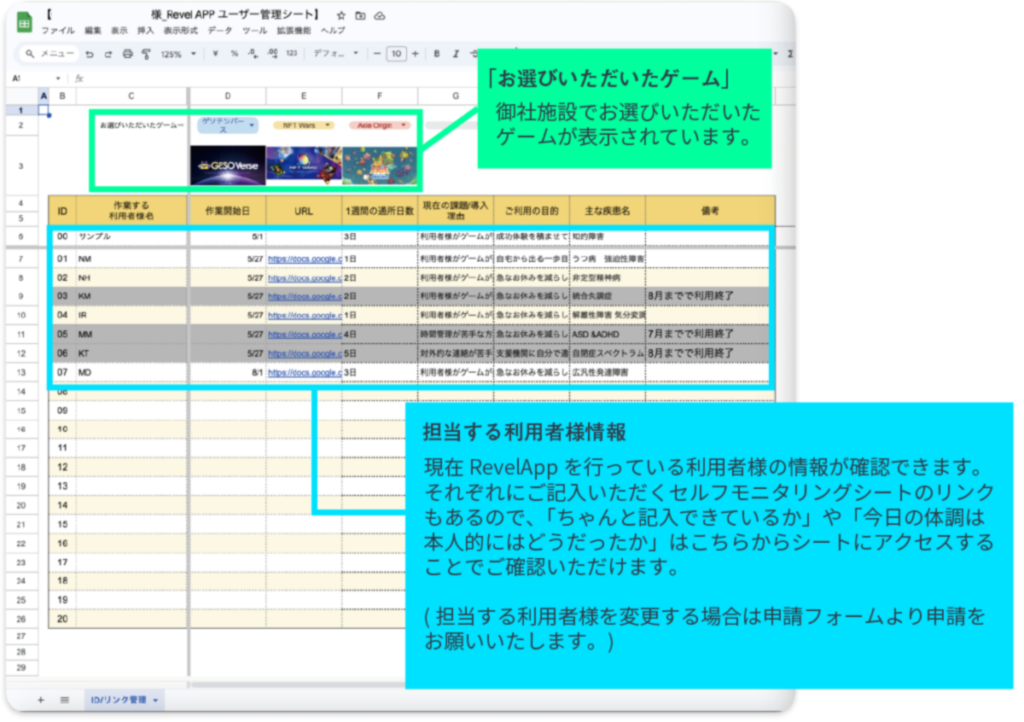1024x722 pixels.
Task: Click the undo icon in toolbar
Action: click(x=91, y=54)
